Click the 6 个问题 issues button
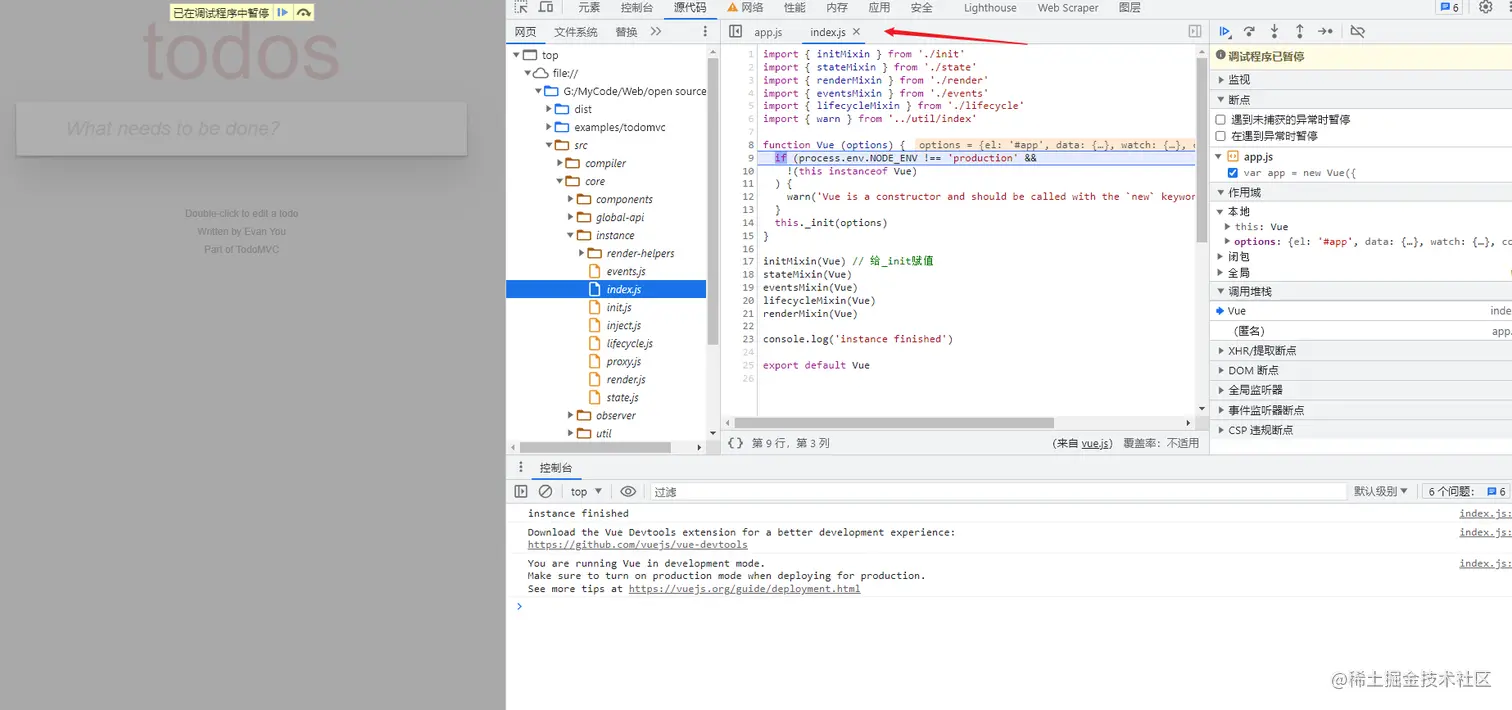 1467,491
